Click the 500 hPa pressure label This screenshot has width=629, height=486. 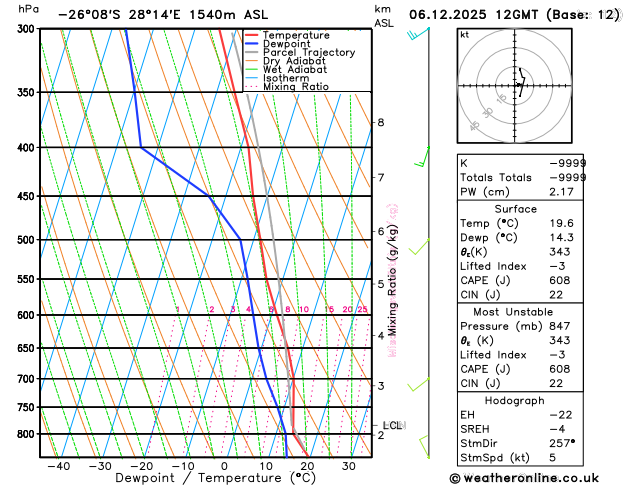pyautogui.click(x=28, y=240)
